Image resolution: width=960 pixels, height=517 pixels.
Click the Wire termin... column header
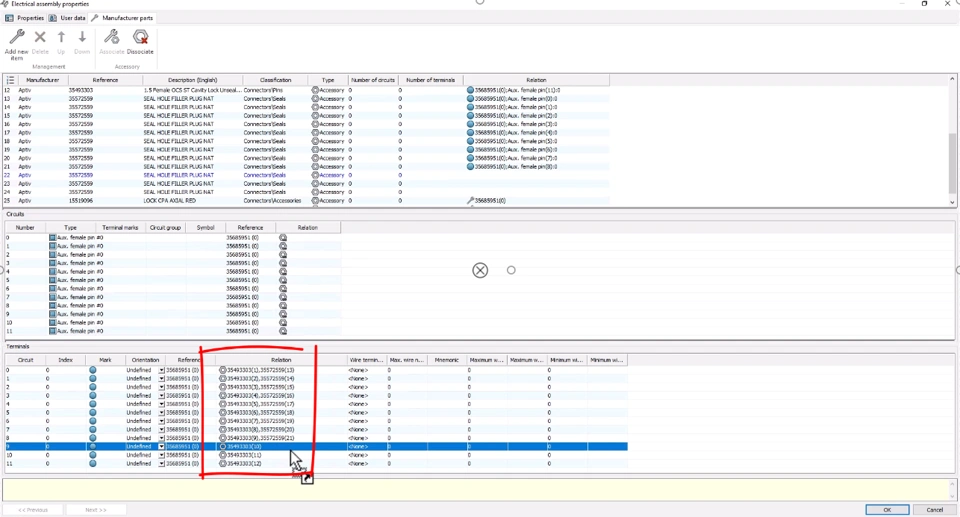tap(366, 360)
